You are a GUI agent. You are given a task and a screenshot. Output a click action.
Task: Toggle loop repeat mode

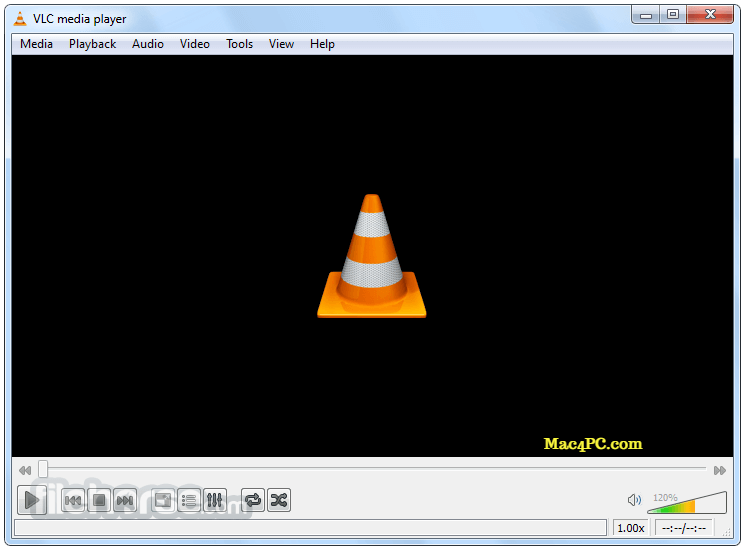coord(253,500)
